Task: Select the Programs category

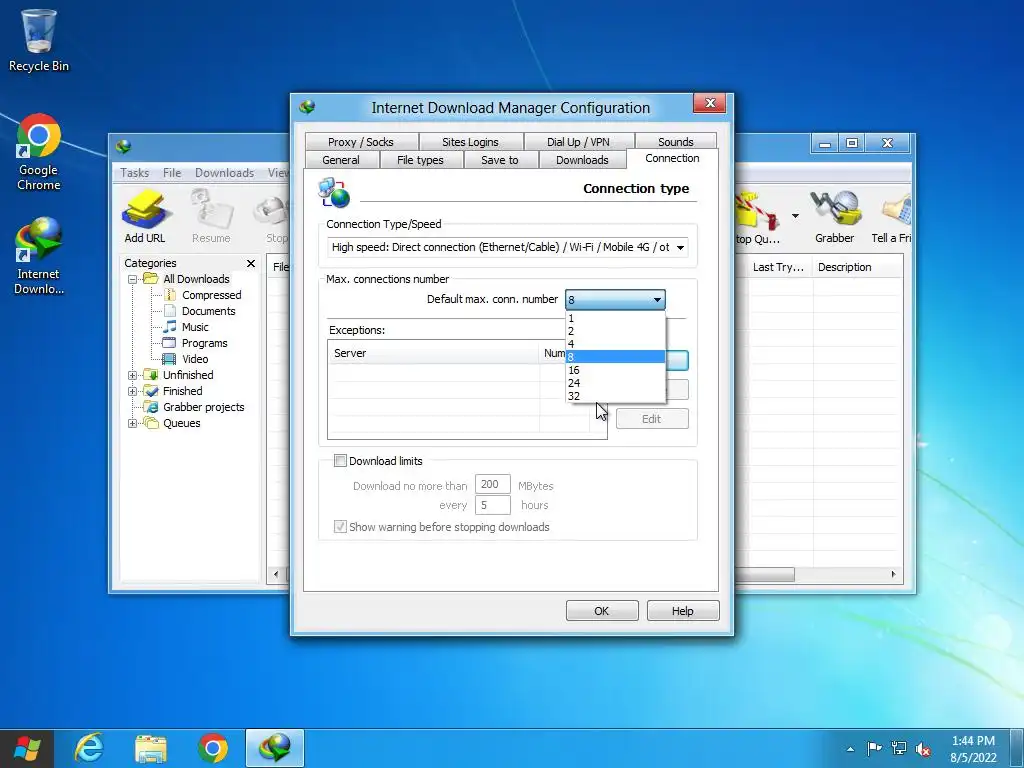Action: [204, 344]
